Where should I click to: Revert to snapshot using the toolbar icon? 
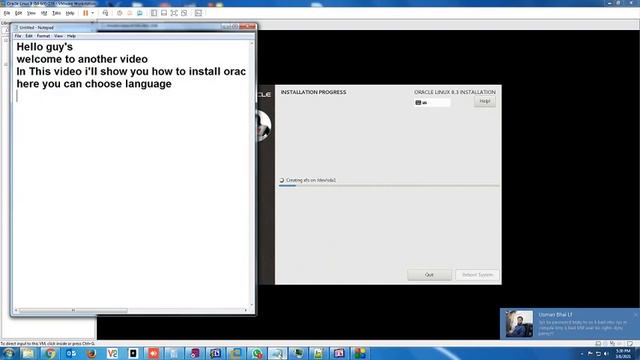(130, 13)
